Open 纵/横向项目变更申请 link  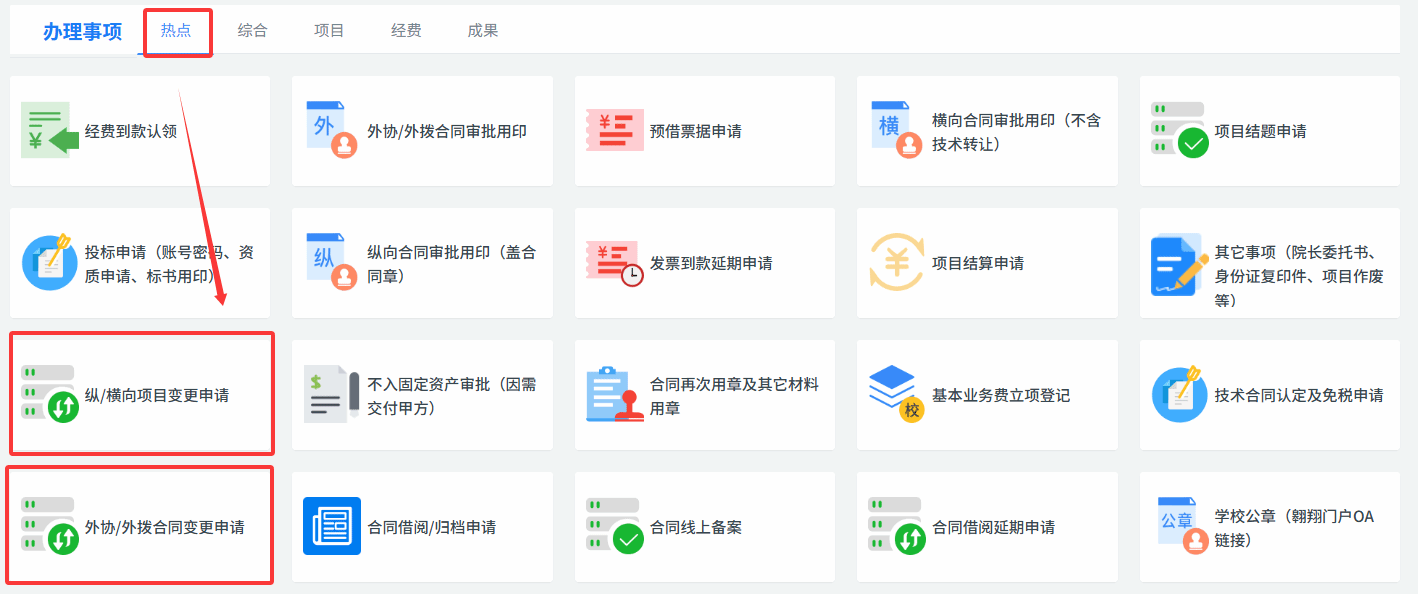tap(157, 395)
